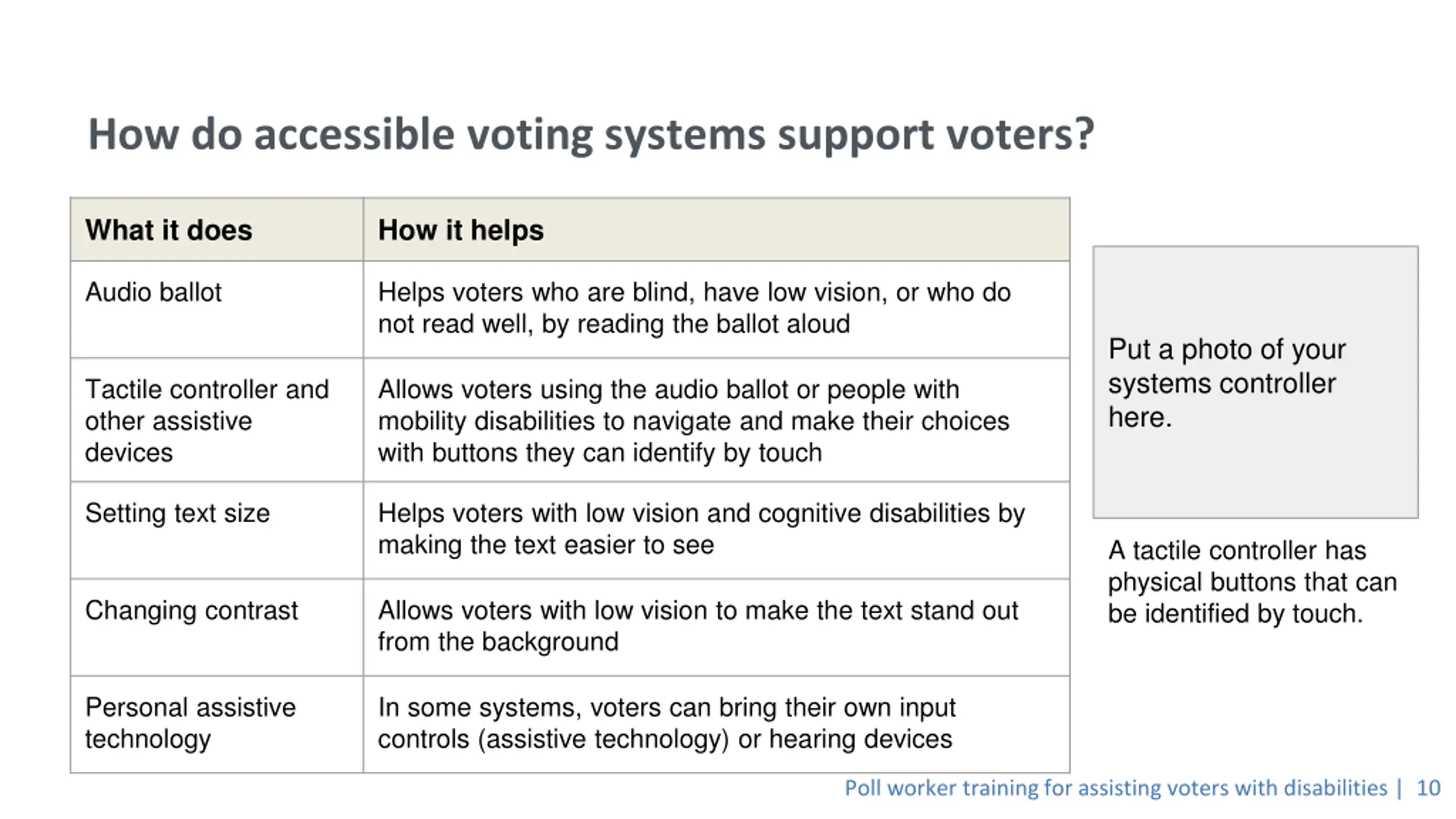This screenshot has width=1456, height=819.
Task: Click the slide title about accessible voting systems
Action: 591,135
